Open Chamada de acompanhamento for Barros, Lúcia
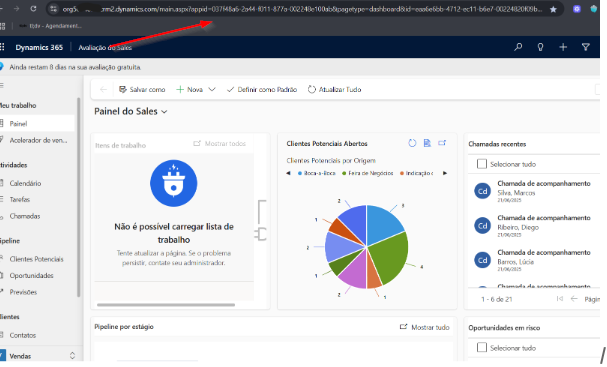 click(544, 252)
